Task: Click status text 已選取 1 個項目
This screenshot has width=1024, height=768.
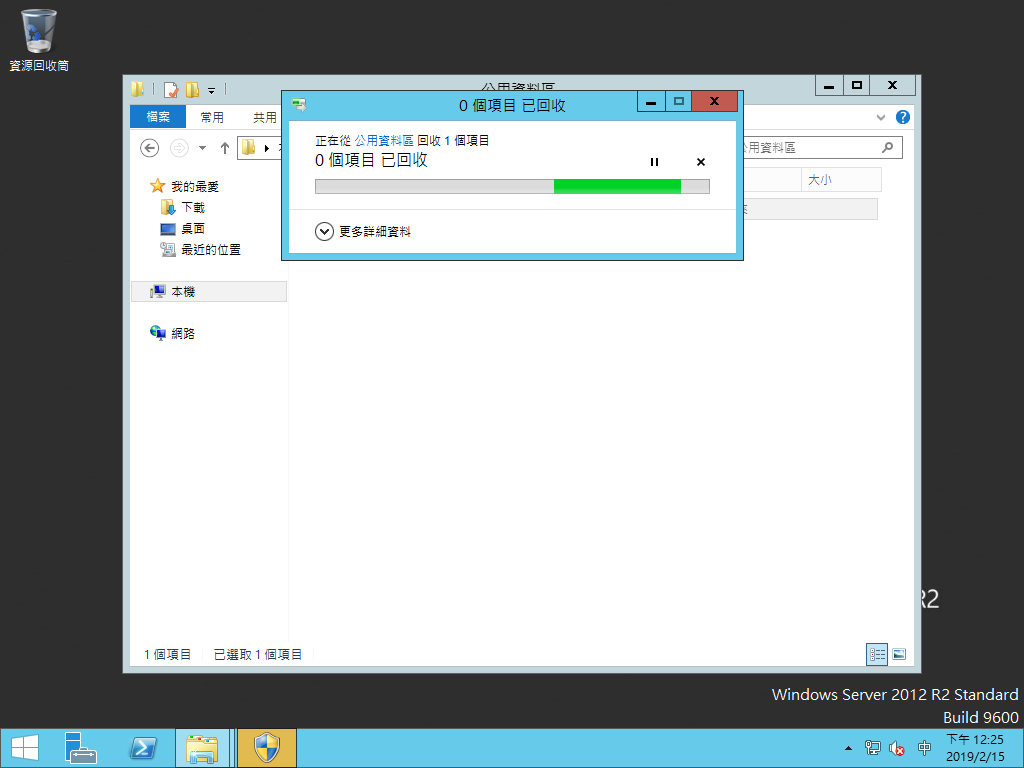Action: point(258,654)
